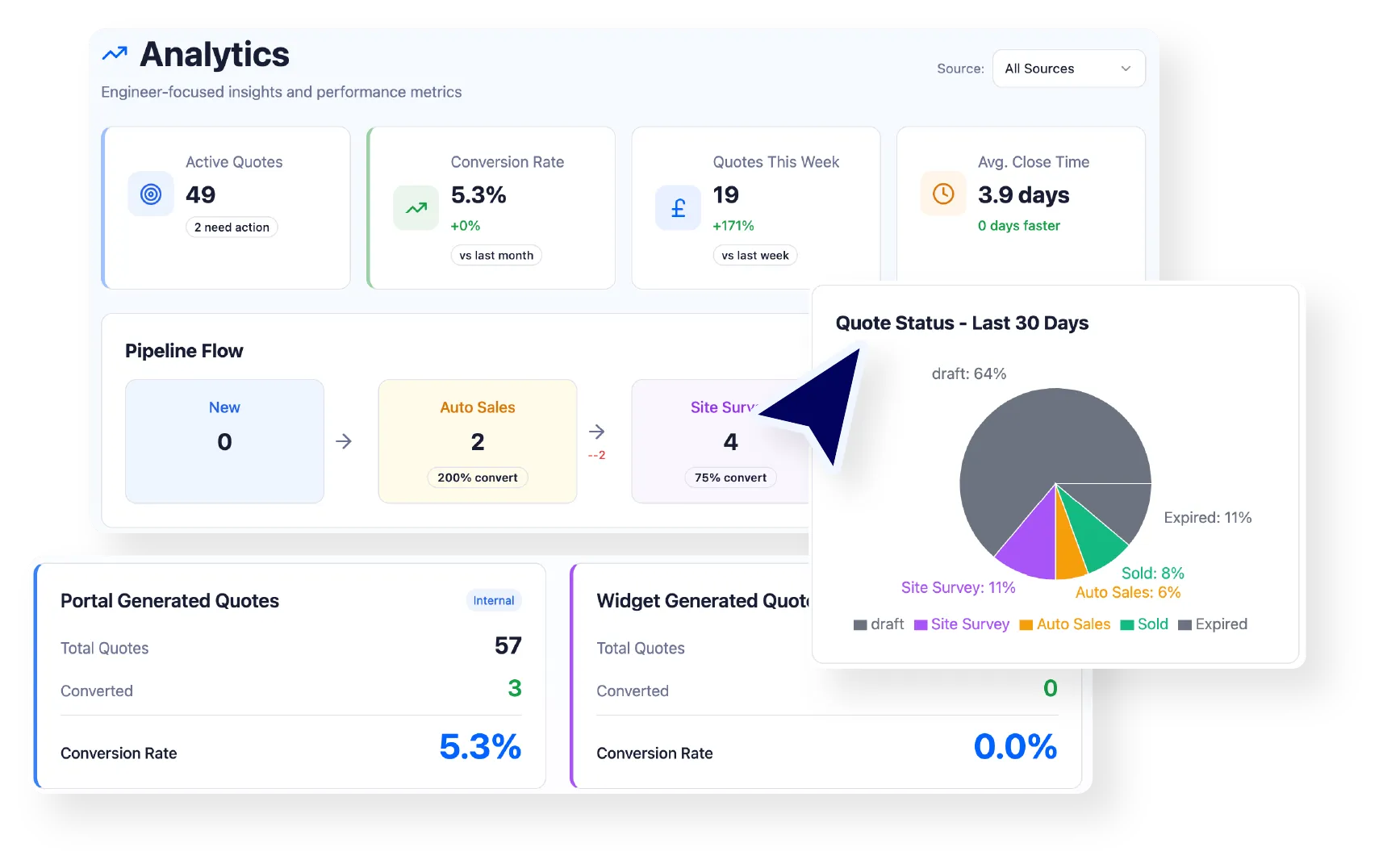Select the Widget Generated Quotes panel heading
Viewport: 1383px width, 868px height.
[x=705, y=600]
